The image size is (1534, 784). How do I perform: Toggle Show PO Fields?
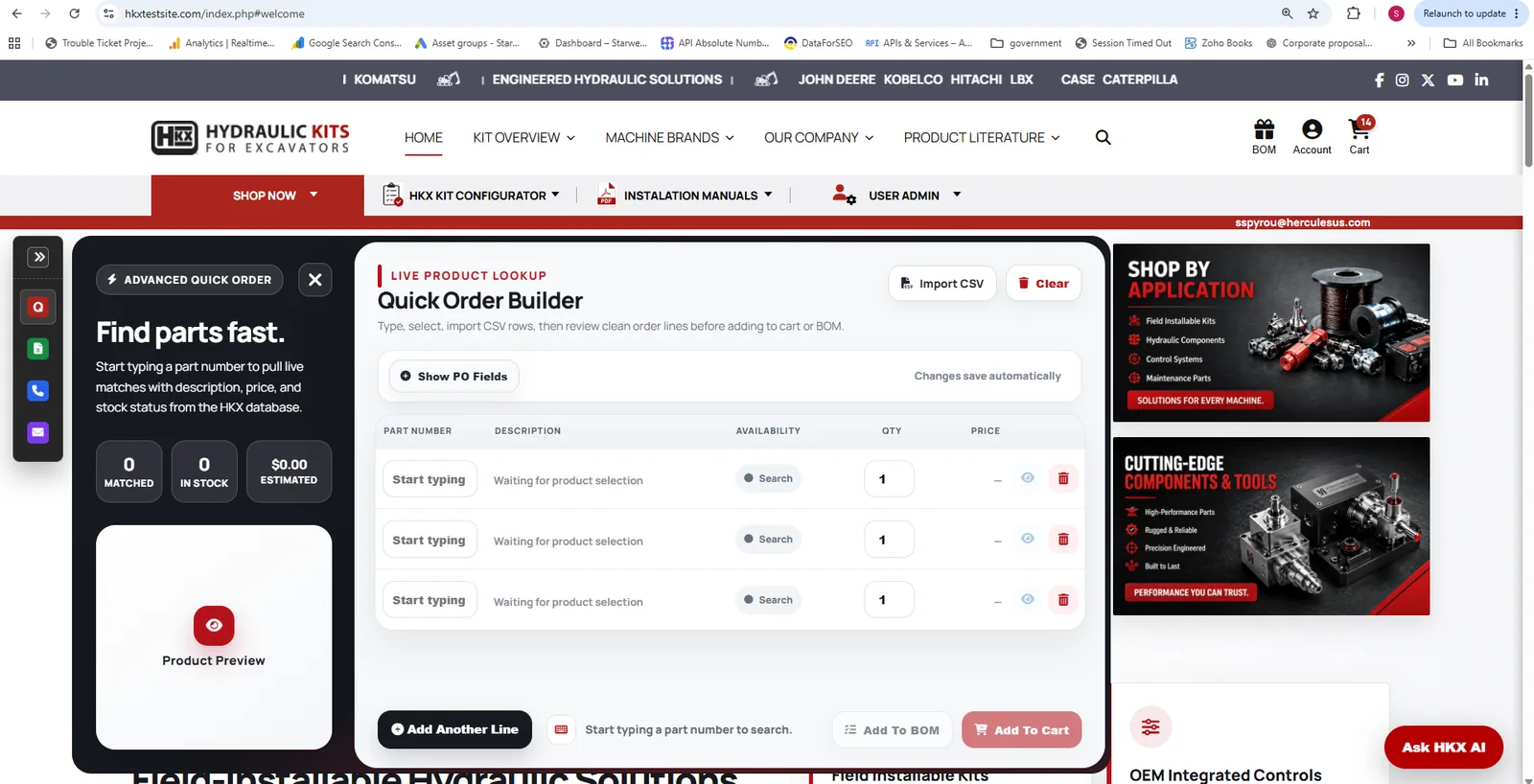(453, 377)
